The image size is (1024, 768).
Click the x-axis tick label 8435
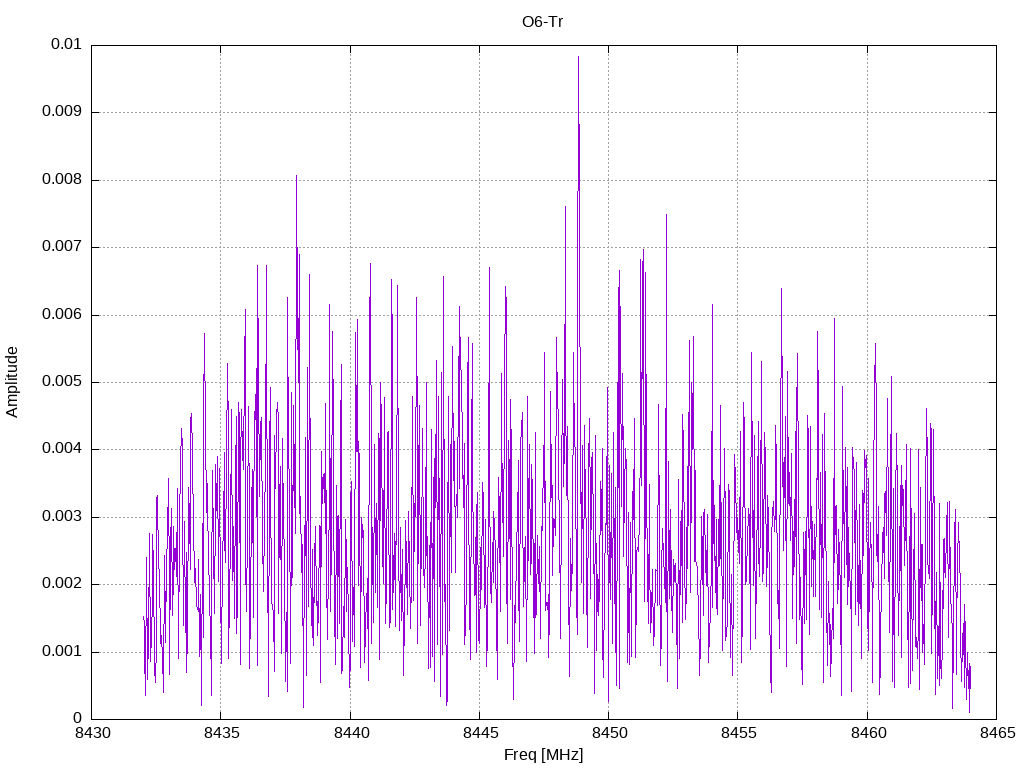click(x=221, y=733)
